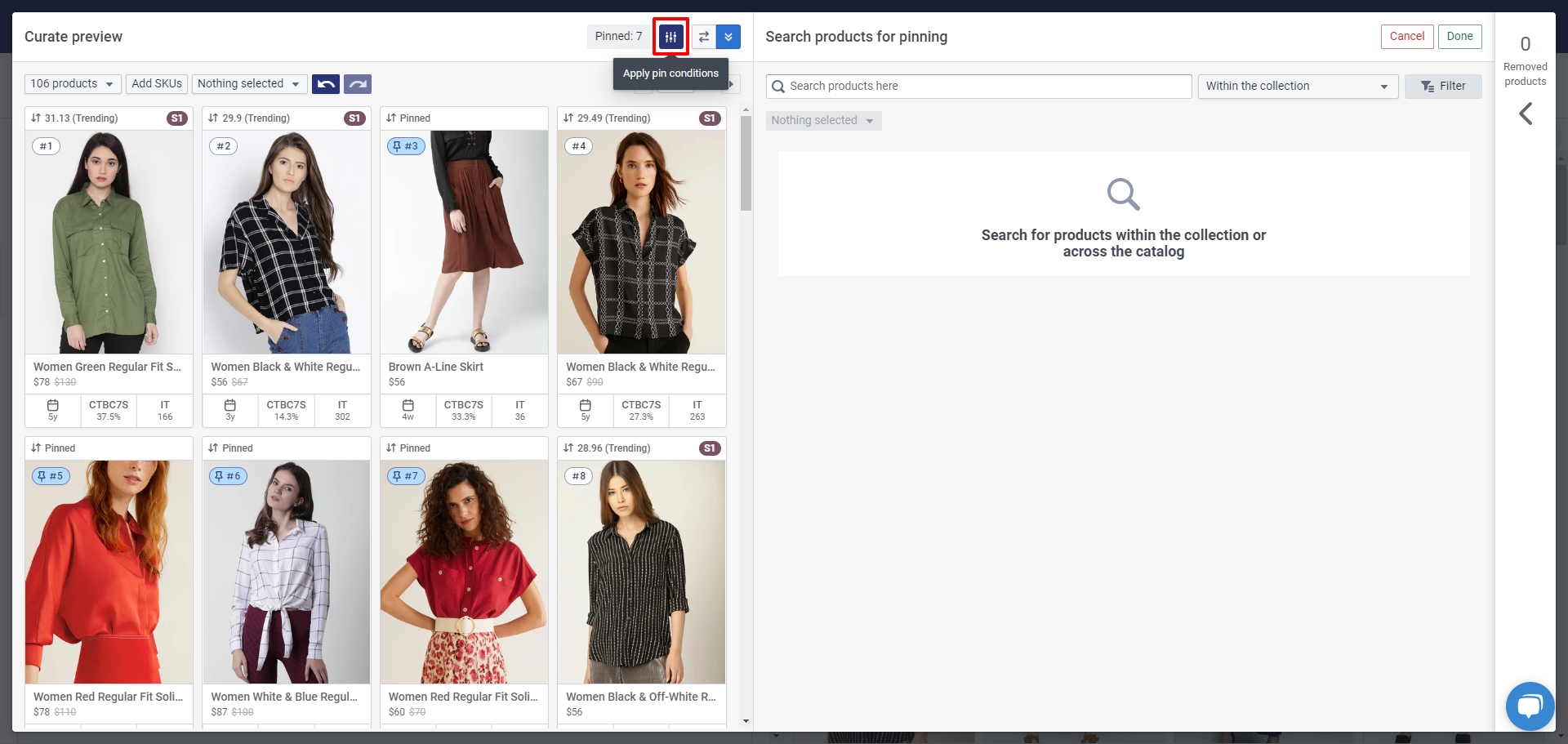Click position badge #4 on black white shirt
This screenshot has height=744, width=1568.
[578, 146]
